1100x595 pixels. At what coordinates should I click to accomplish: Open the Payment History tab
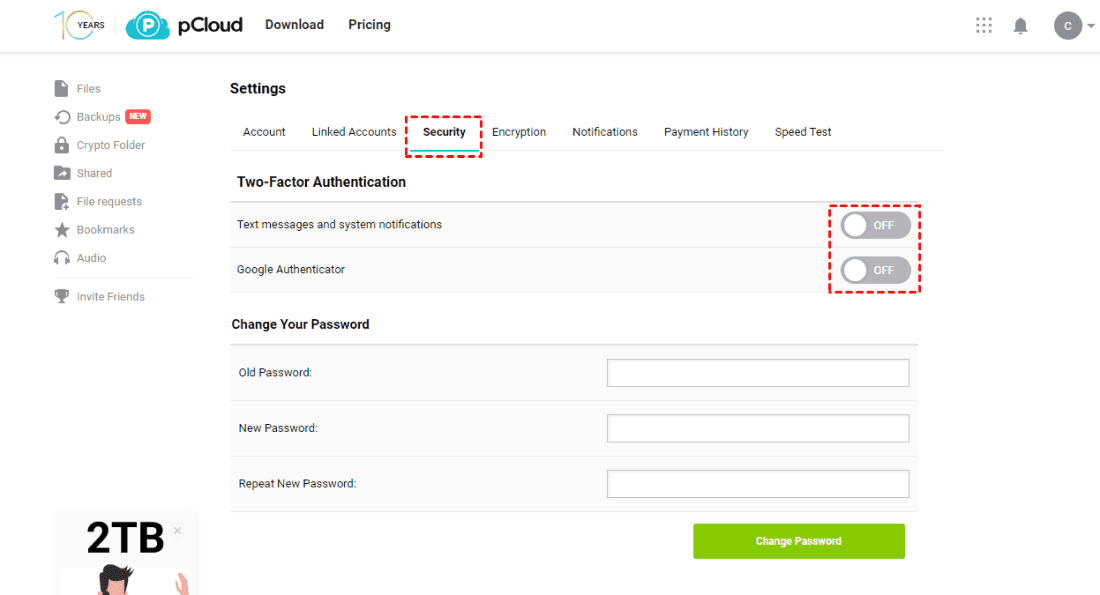tap(706, 132)
